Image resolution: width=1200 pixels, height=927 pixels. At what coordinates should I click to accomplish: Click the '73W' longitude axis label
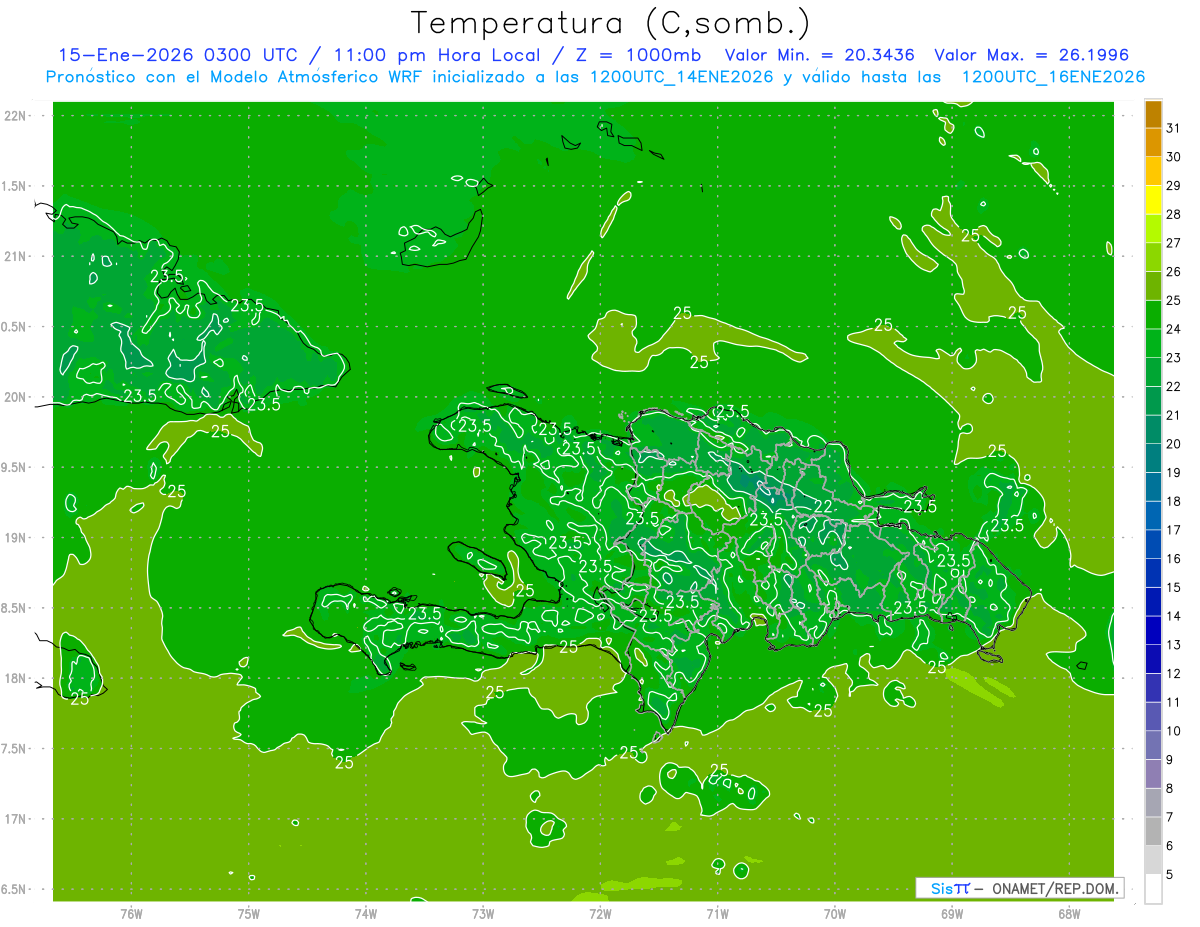point(483,914)
